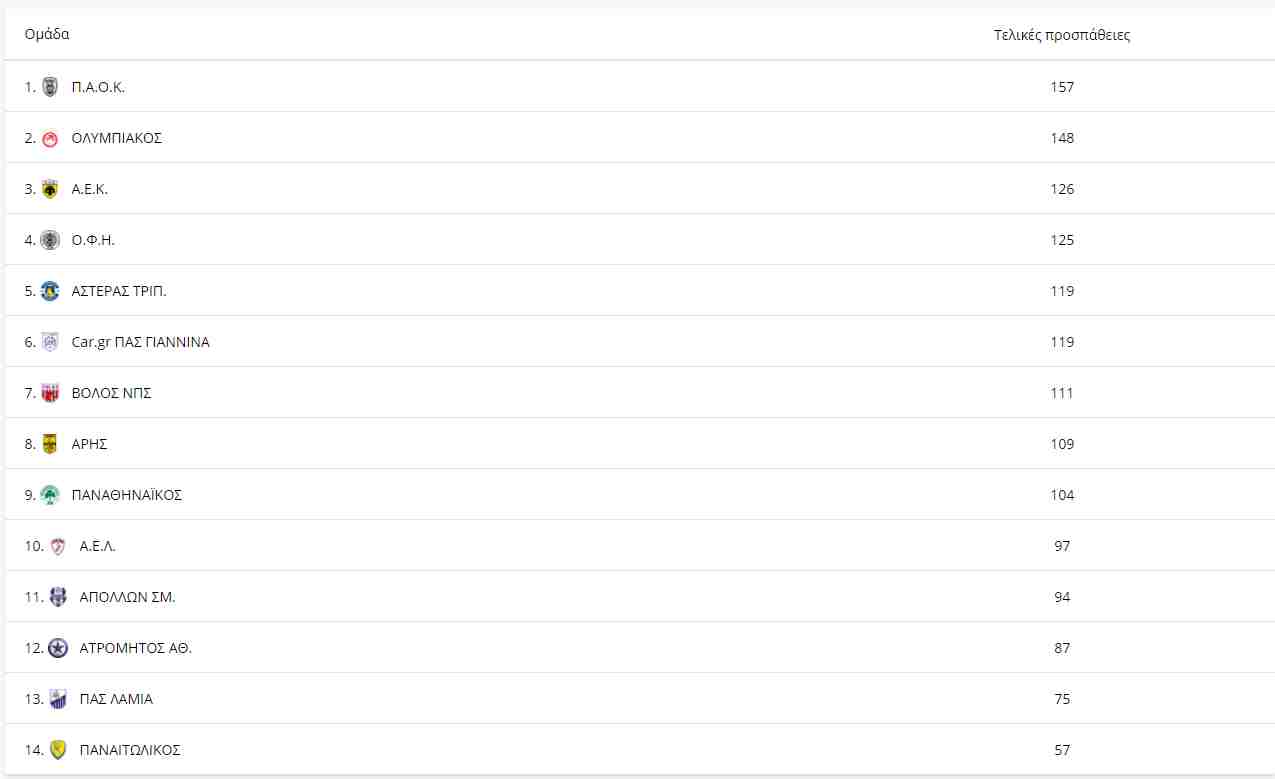Open the ΠΑΝΑΘΗΝΑΪΚΟΣ team name link
Image resolution: width=1275 pixels, height=779 pixels.
pyautogui.click(x=126, y=495)
